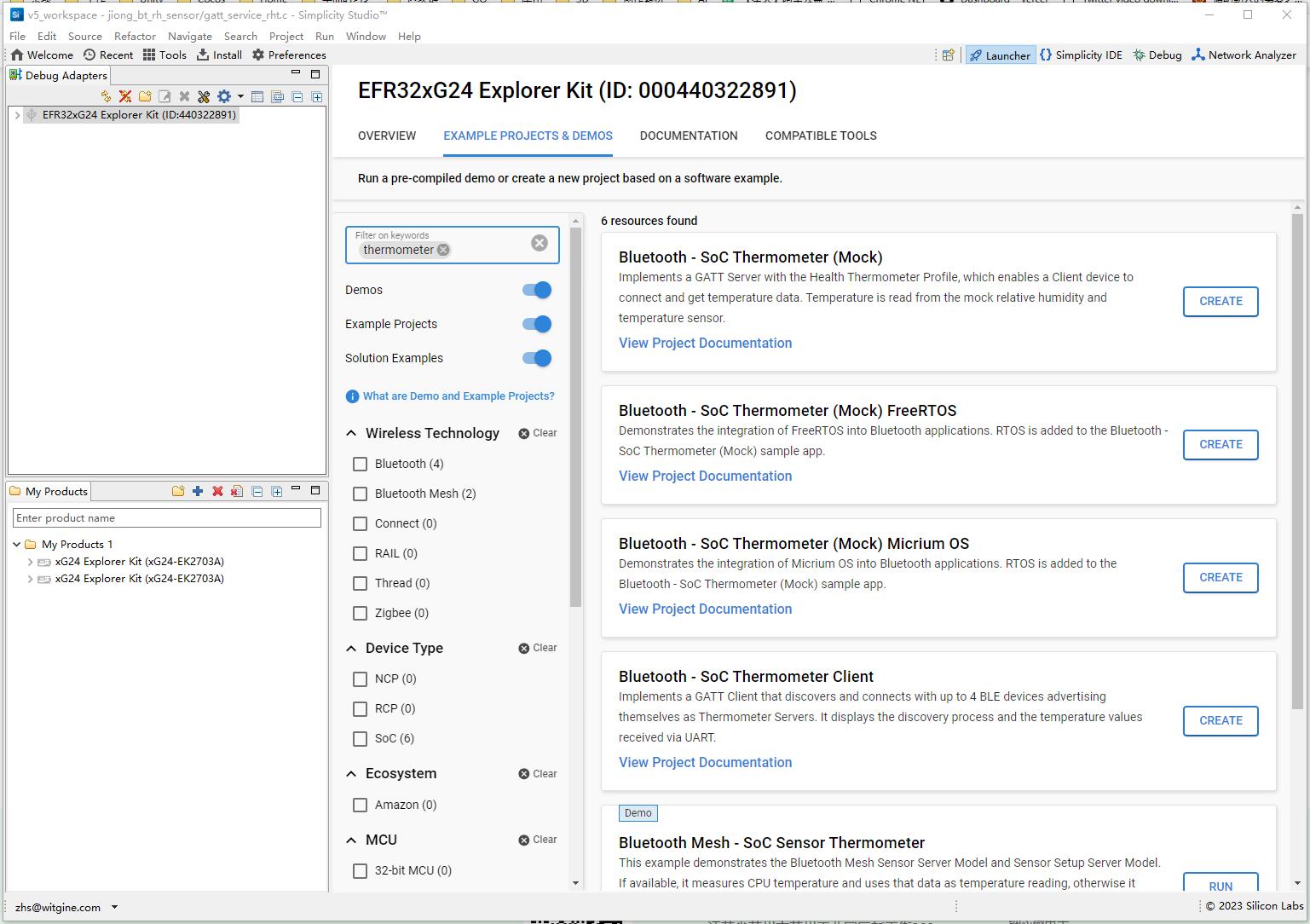1310x924 pixels.
Task: Click the red-crossed disconnect adapters icon
Action: (x=125, y=96)
